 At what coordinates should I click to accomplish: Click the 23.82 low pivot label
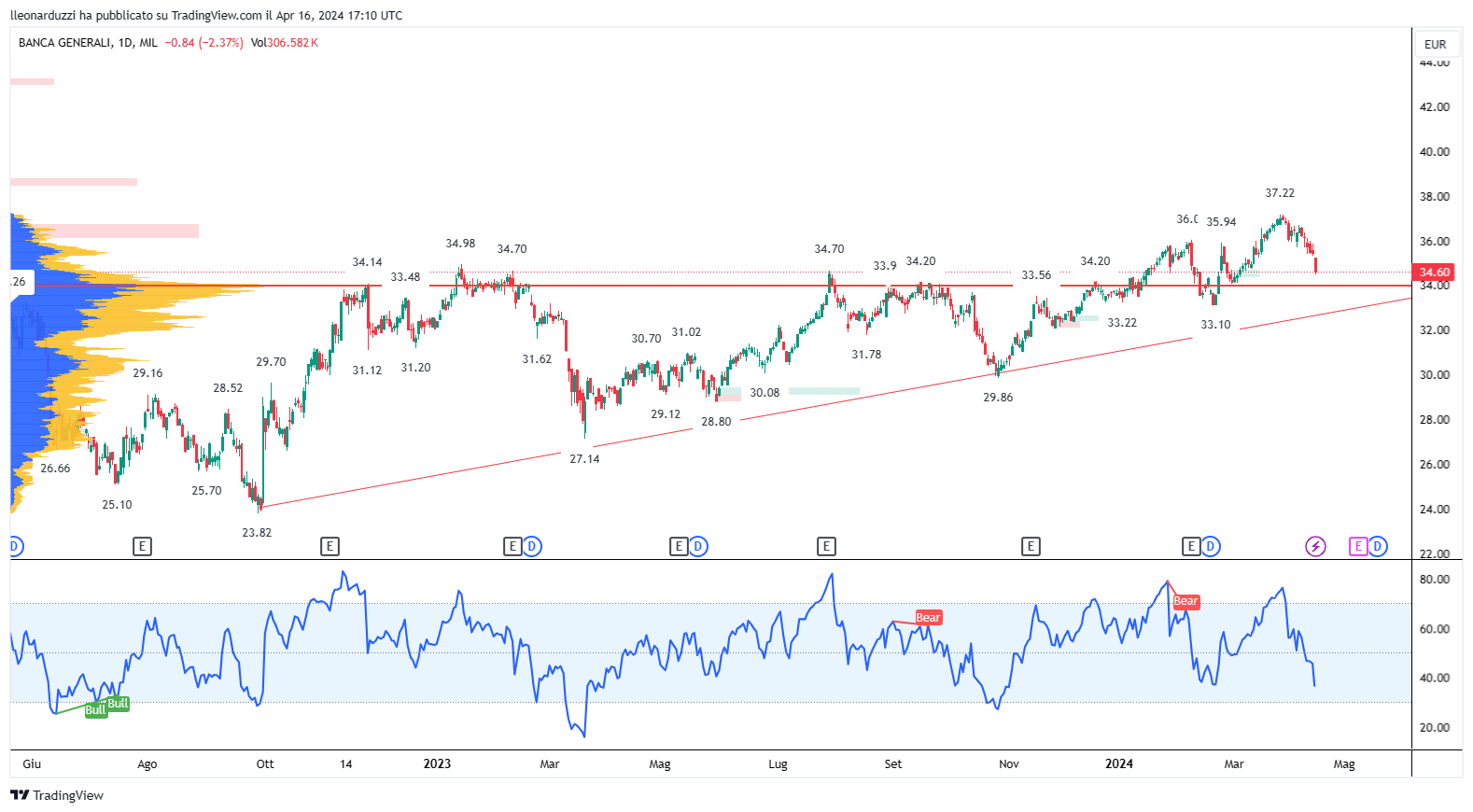click(x=257, y=533)
